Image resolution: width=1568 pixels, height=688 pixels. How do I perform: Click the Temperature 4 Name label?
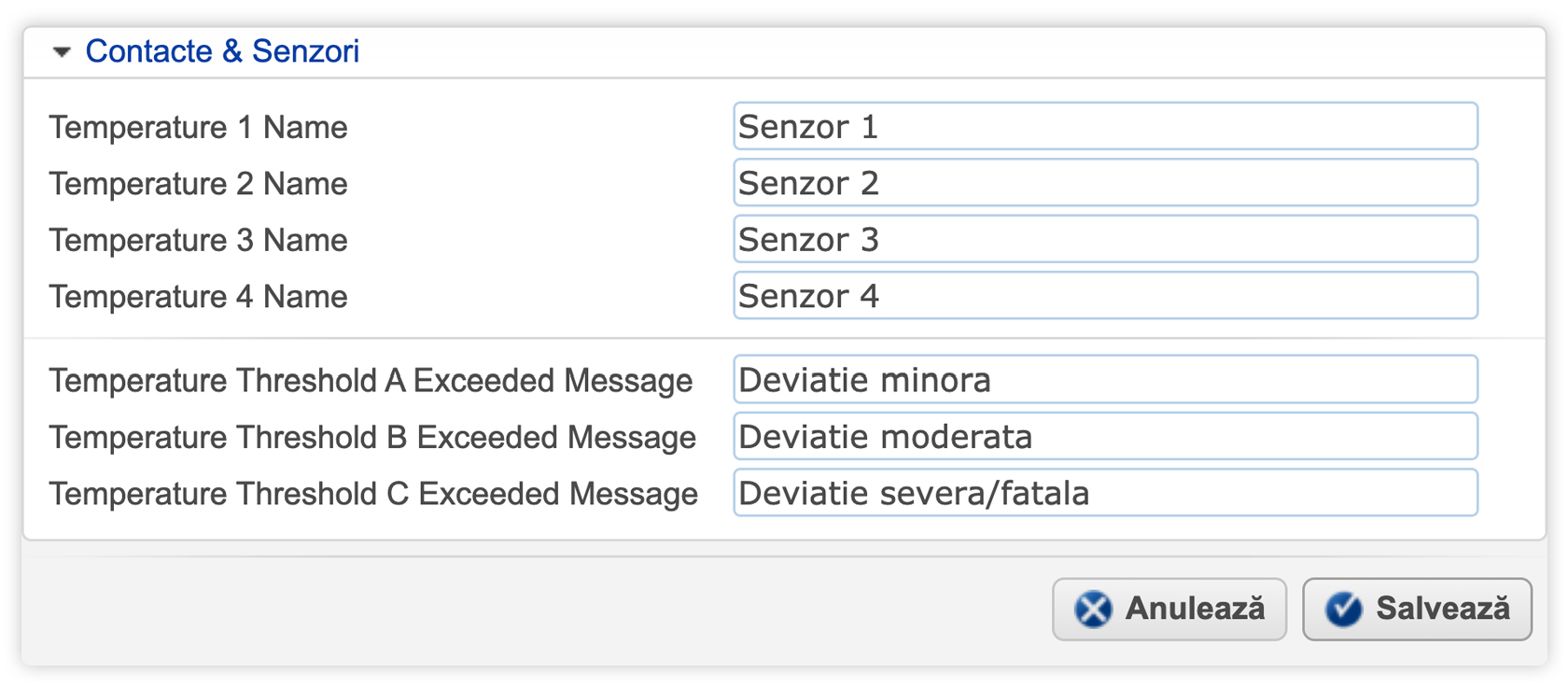[x=199, y=297]
